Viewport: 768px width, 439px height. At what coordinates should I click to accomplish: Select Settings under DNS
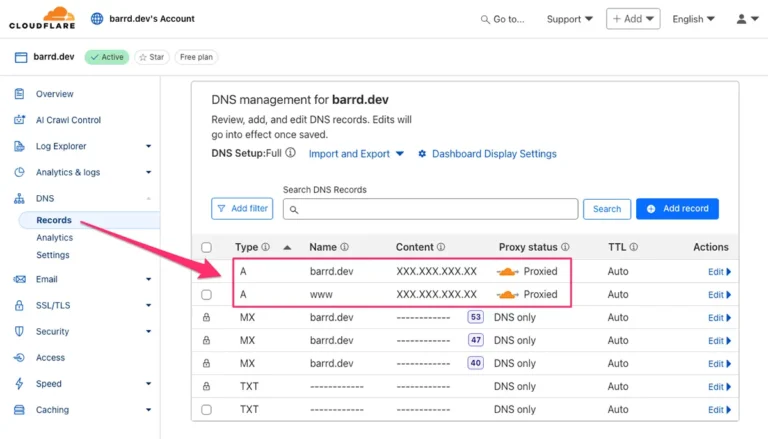pyautogui.click(x=53, y=255)
